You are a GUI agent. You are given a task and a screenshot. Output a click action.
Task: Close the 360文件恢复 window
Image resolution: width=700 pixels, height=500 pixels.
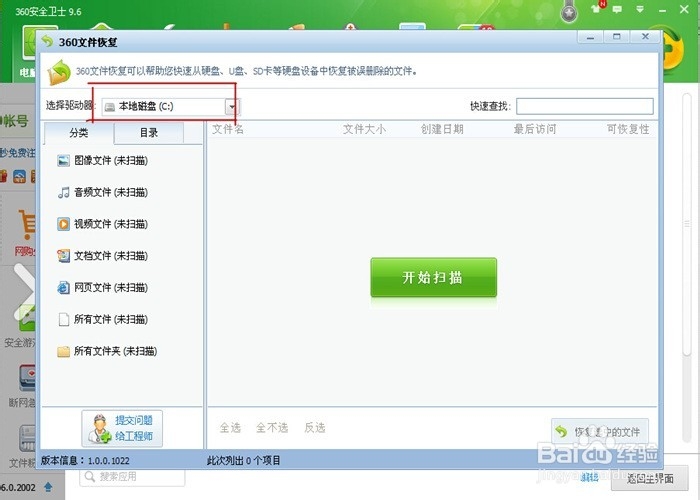(x=645, y=37)
